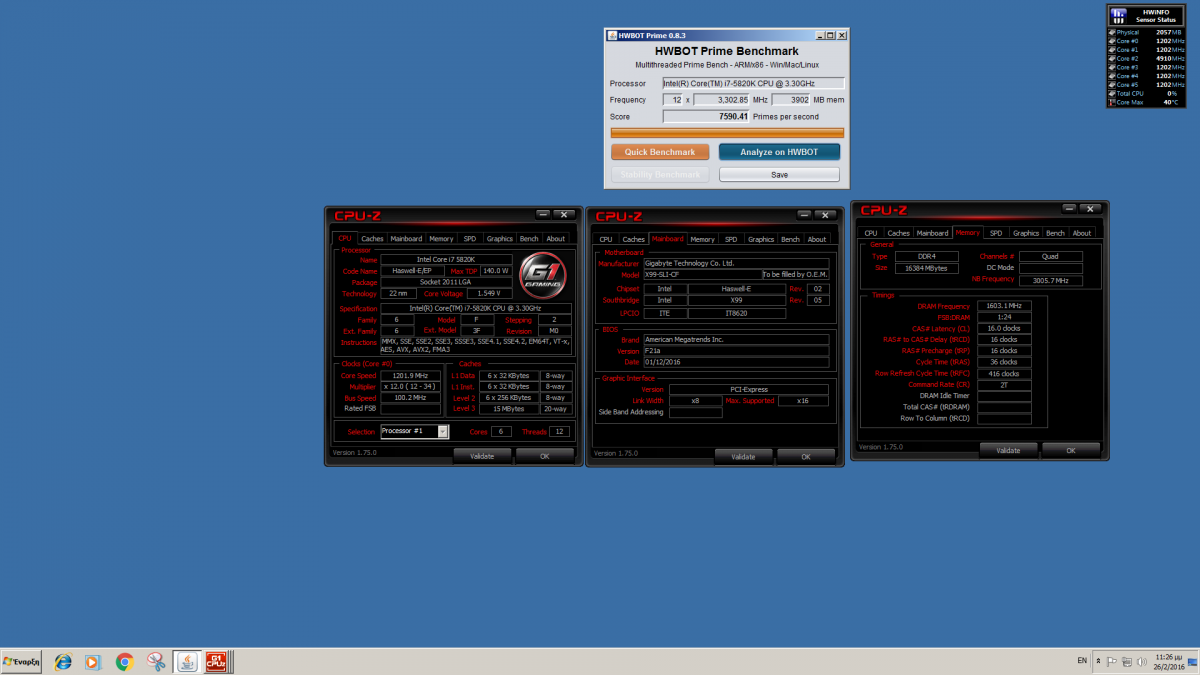Open the taskbar clock showing 11:26
Screen dimensions: 1200x675
(x=1170, y=661)
